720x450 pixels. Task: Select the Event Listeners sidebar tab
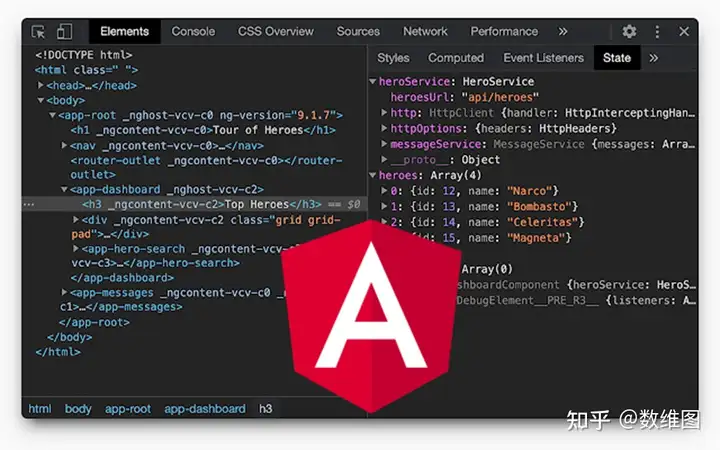tap(544, 58)
